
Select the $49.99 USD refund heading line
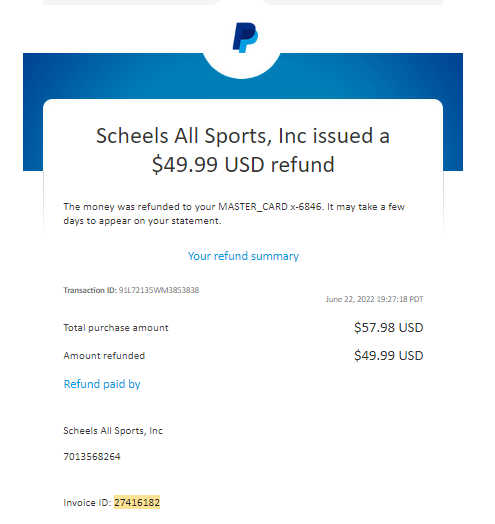tap(243, 164)
